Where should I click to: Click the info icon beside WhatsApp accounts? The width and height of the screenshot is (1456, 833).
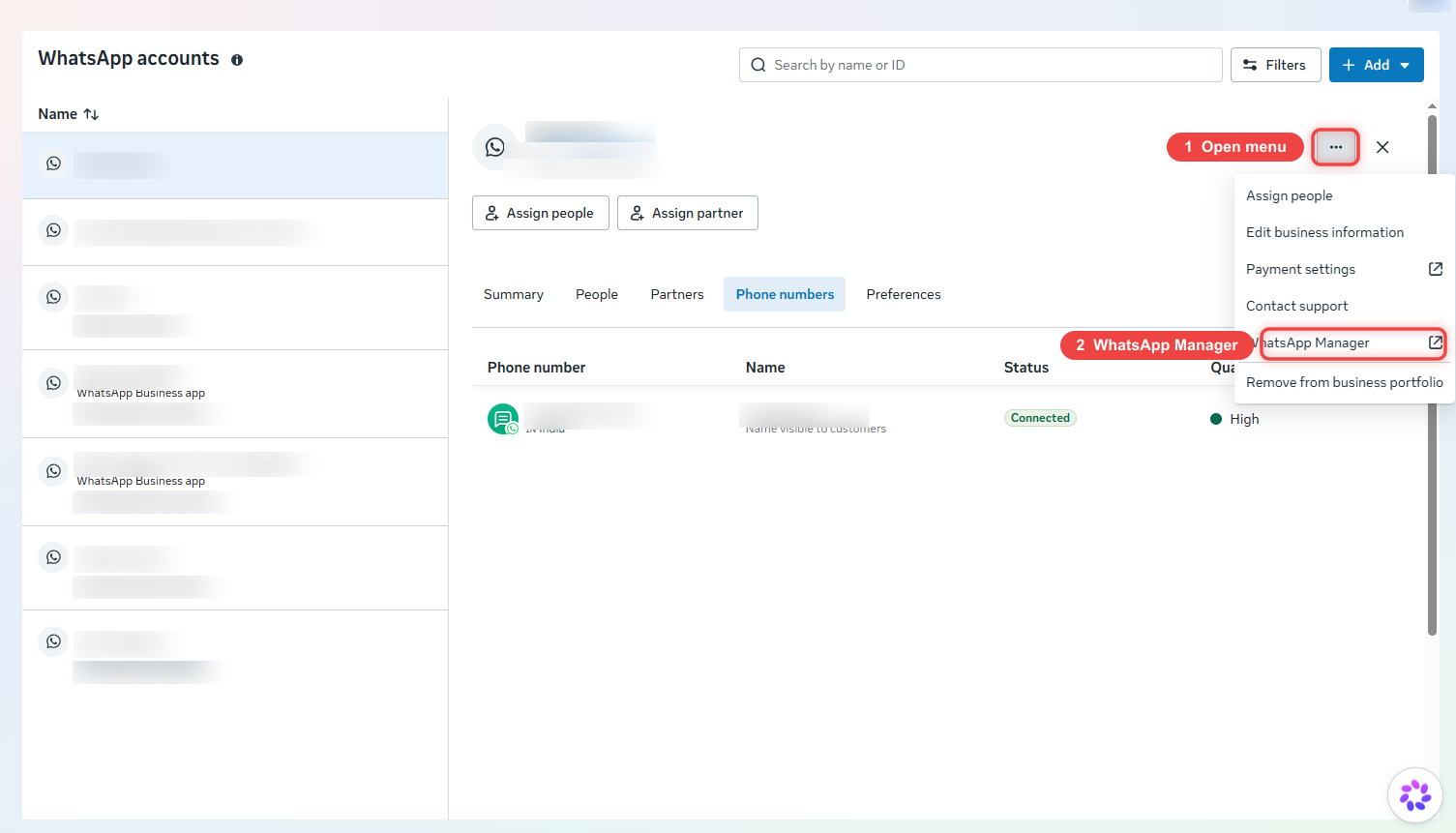[237, 60]
